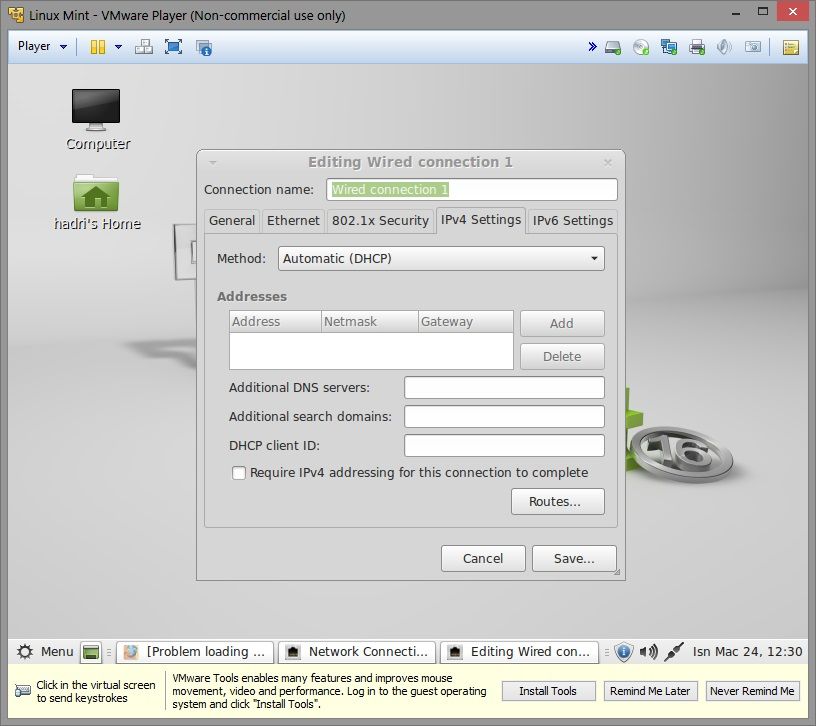Click the show desktop panel icon
The height and width of the screenshot is (726, 816).
[91, 652]
